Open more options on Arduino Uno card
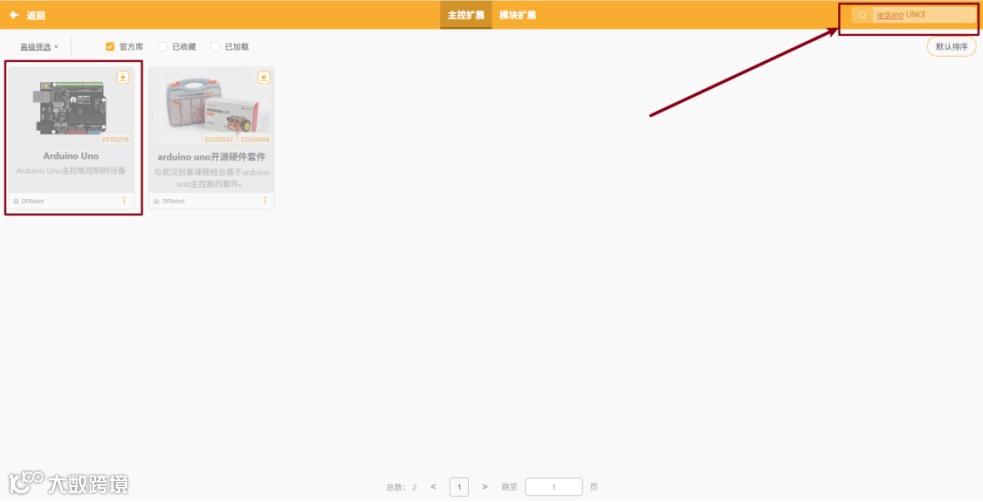Viewport: 983px width, 502px height. coord(124,201)
